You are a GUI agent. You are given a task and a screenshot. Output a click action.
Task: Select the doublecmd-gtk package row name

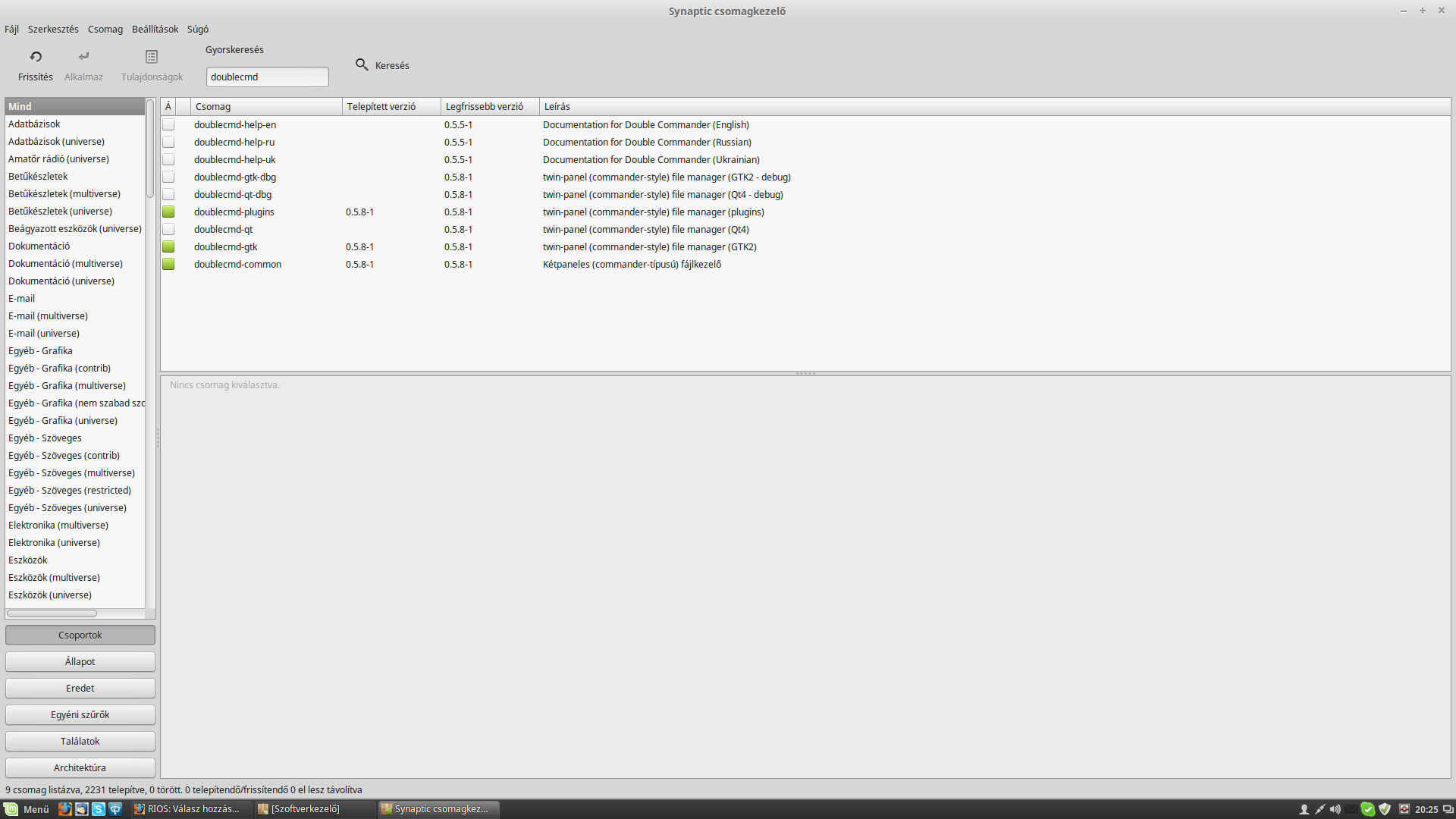[226, 247]
